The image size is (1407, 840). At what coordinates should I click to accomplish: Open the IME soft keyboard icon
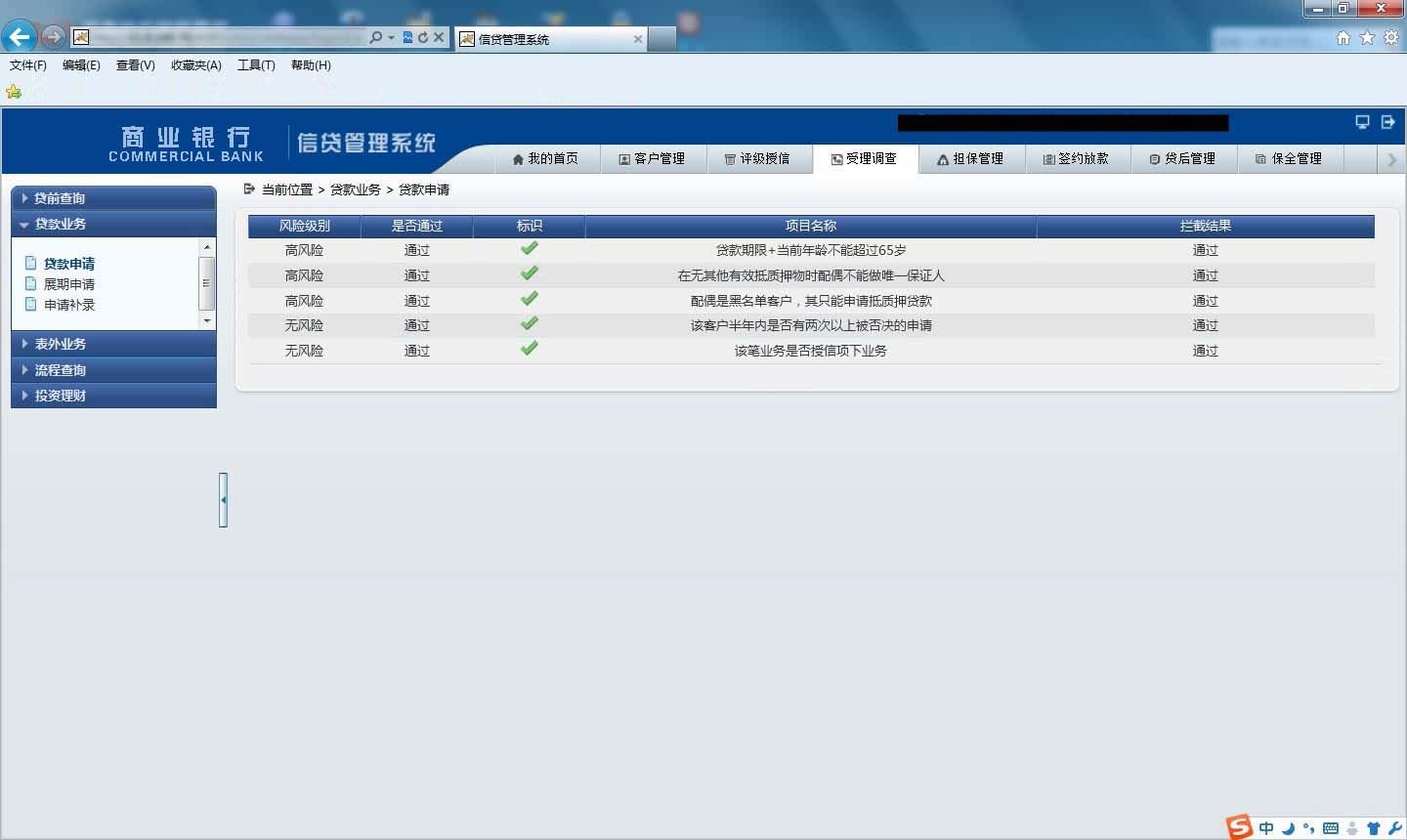point(1331,828)
